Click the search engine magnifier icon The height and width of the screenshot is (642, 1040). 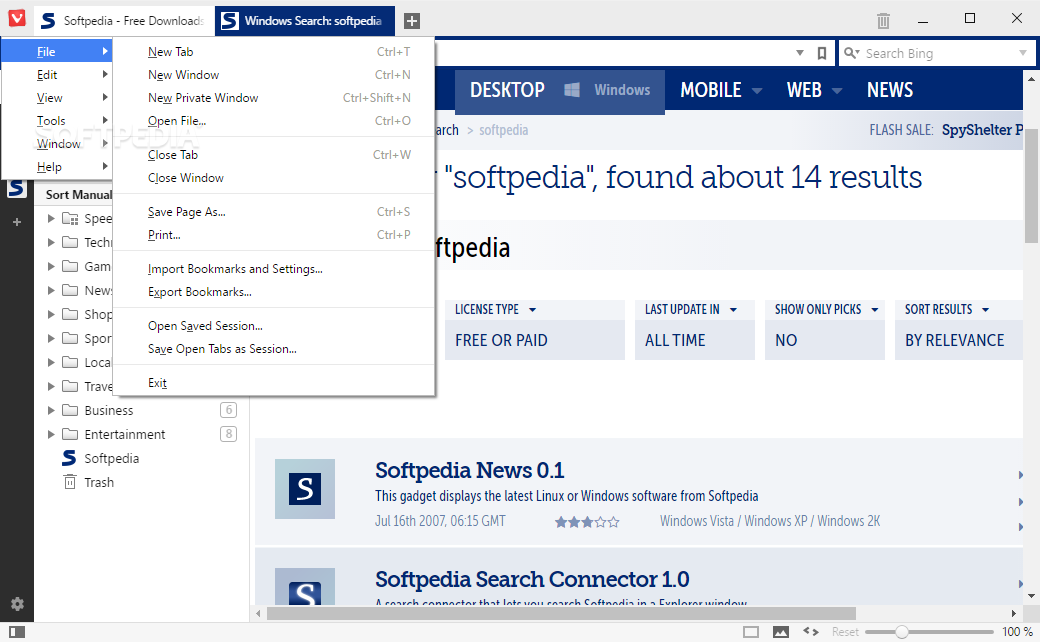tap(850, 53)
